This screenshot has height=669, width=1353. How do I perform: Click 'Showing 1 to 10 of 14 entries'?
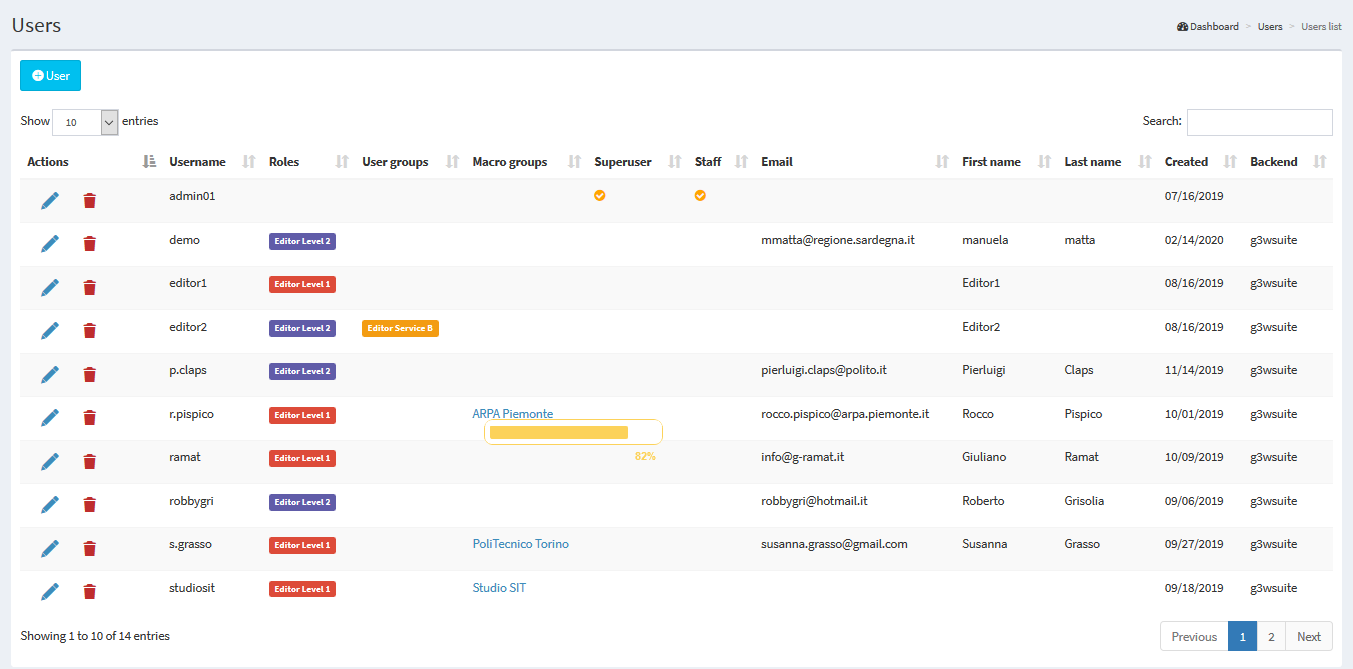coord(95,636)
